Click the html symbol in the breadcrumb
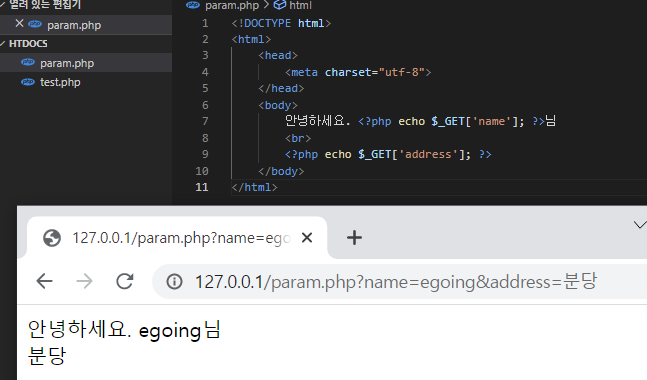647x380 pixels. click(x=300, y=5)
